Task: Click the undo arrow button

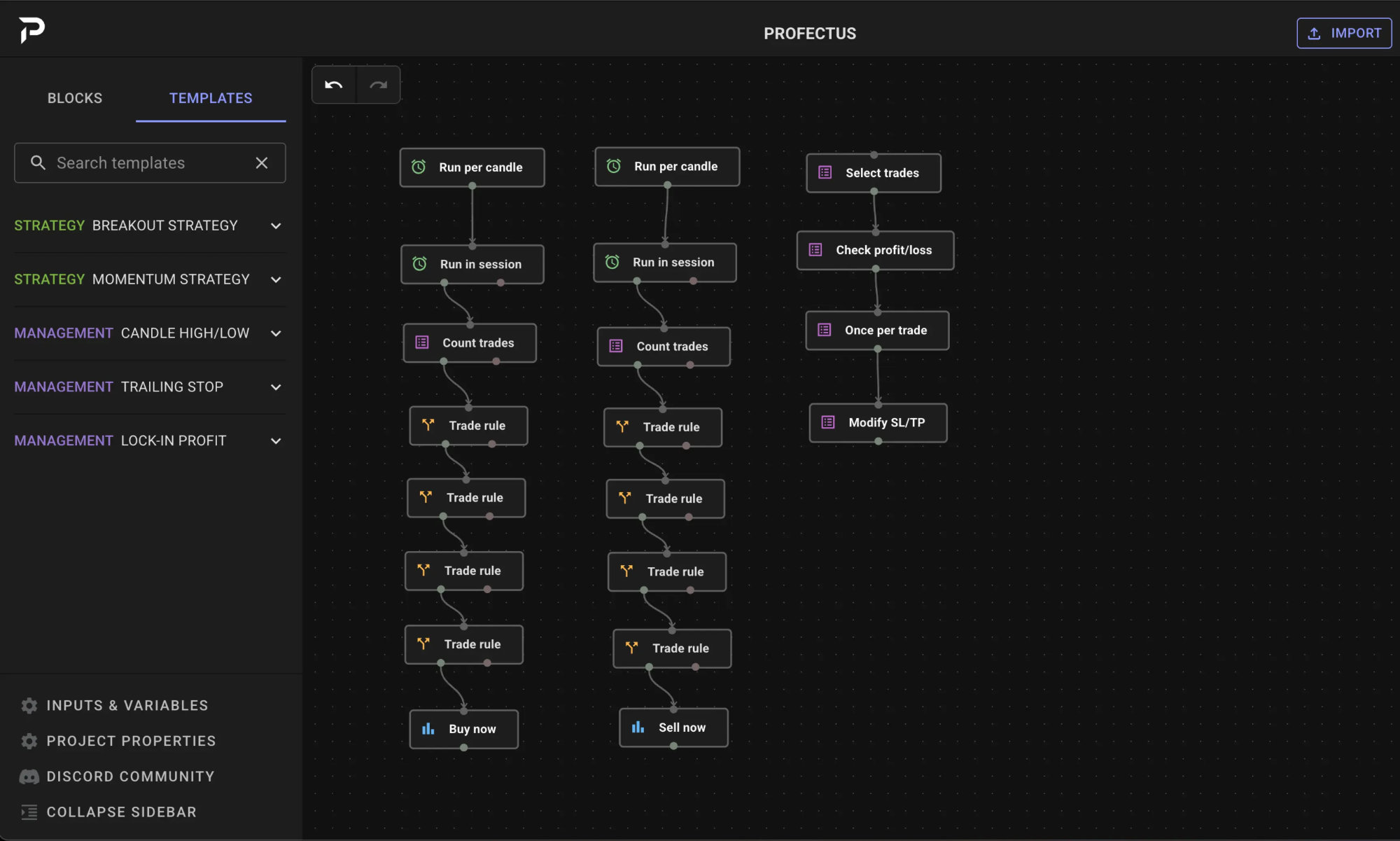Action: click(x=334, y=85)
